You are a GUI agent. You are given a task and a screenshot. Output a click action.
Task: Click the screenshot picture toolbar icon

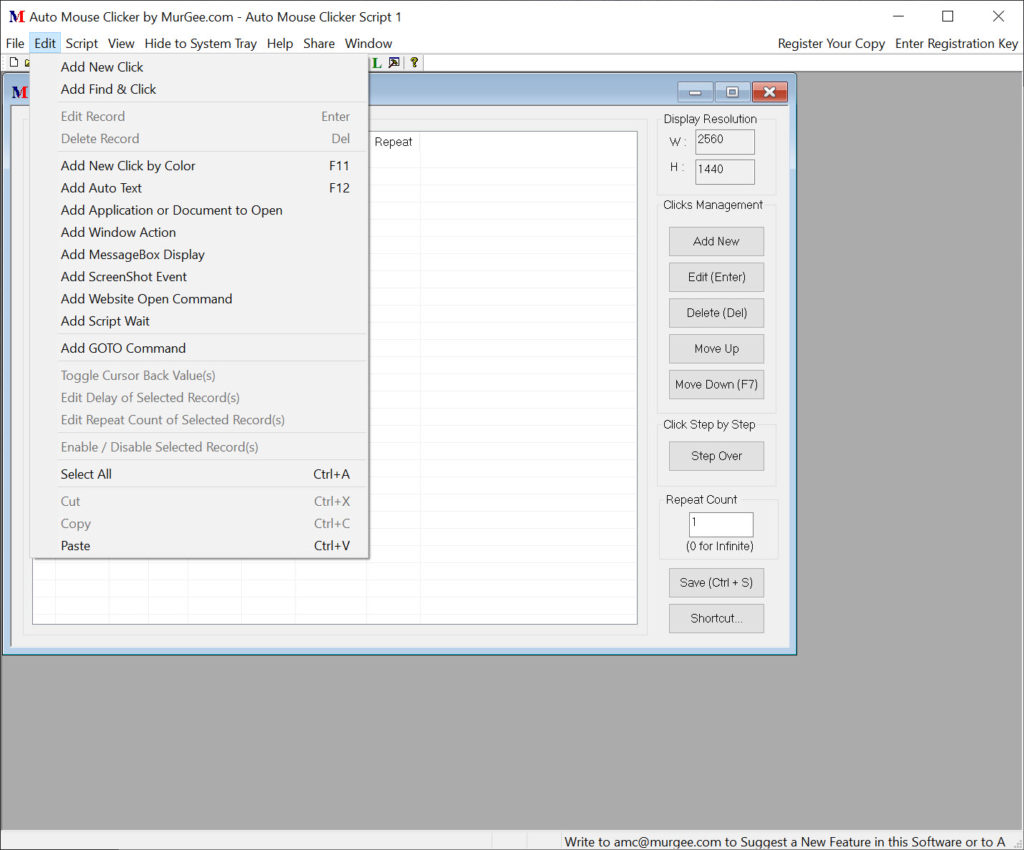[x=394, y=63]
